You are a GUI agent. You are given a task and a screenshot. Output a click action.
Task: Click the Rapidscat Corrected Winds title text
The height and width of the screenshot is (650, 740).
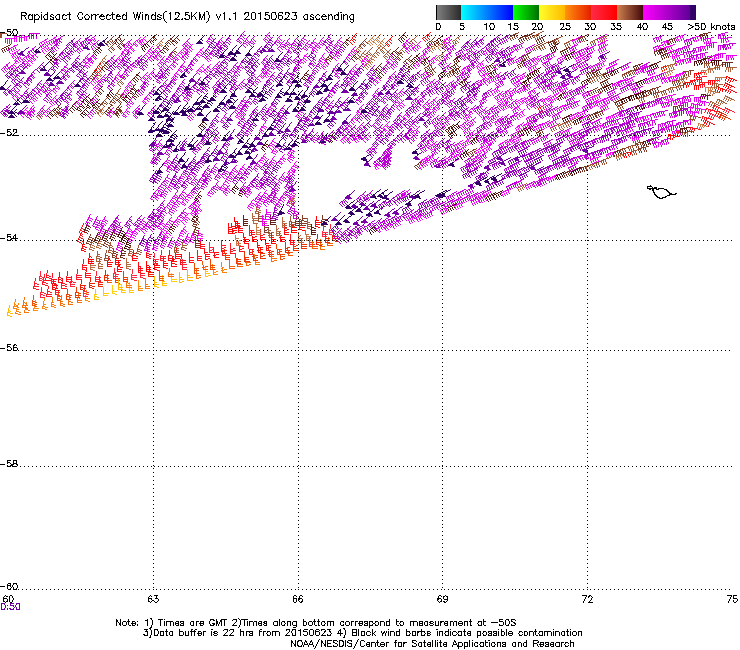click(x=187, y=17)
